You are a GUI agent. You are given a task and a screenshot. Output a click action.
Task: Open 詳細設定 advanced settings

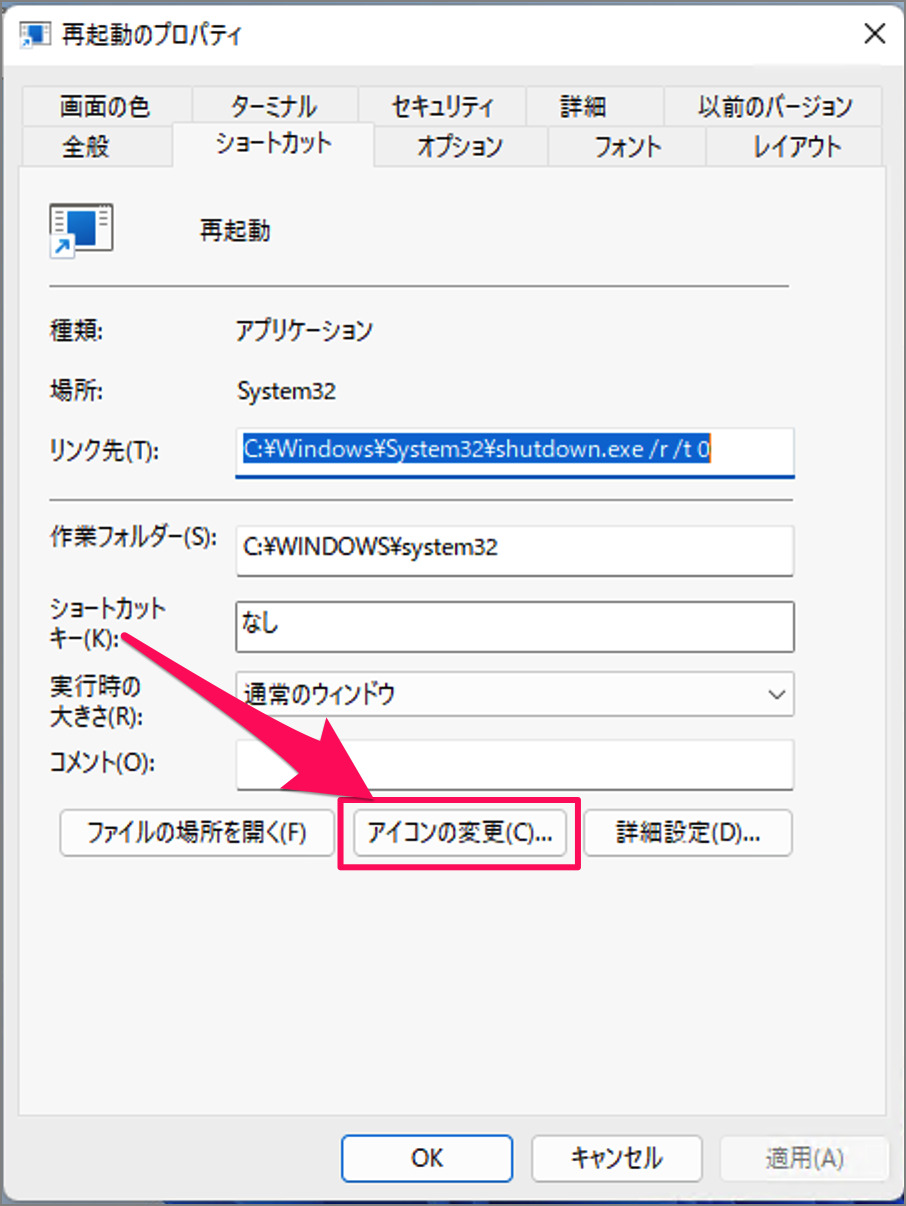point(688,833)
